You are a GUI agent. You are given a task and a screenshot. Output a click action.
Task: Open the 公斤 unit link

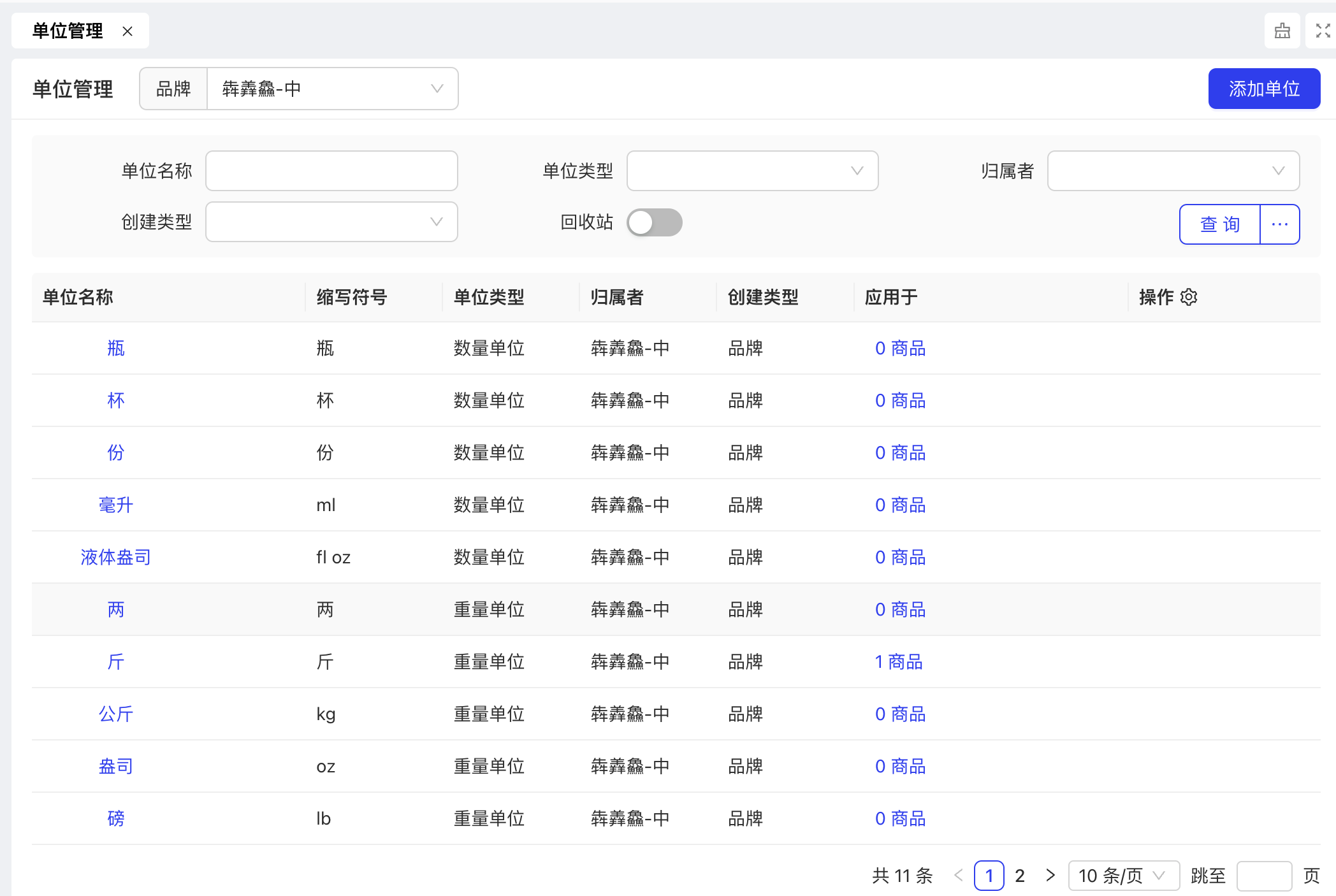pyautogui.click(x=116, y=714)
